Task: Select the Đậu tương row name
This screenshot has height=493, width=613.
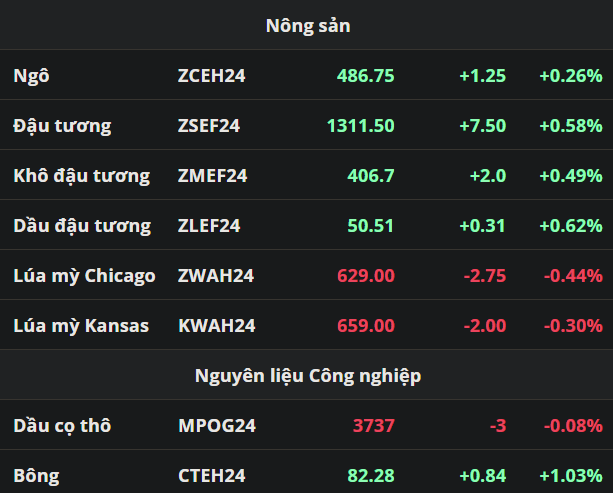Action: [x=62, y=126]
